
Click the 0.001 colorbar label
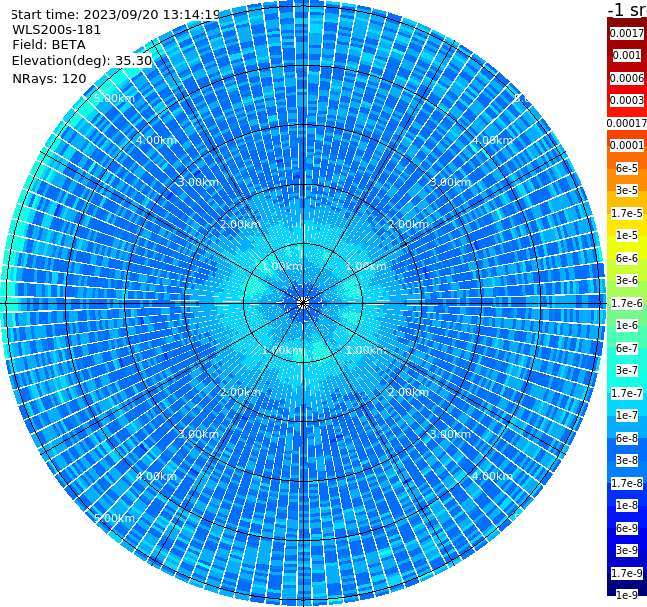tap(627, 55)
